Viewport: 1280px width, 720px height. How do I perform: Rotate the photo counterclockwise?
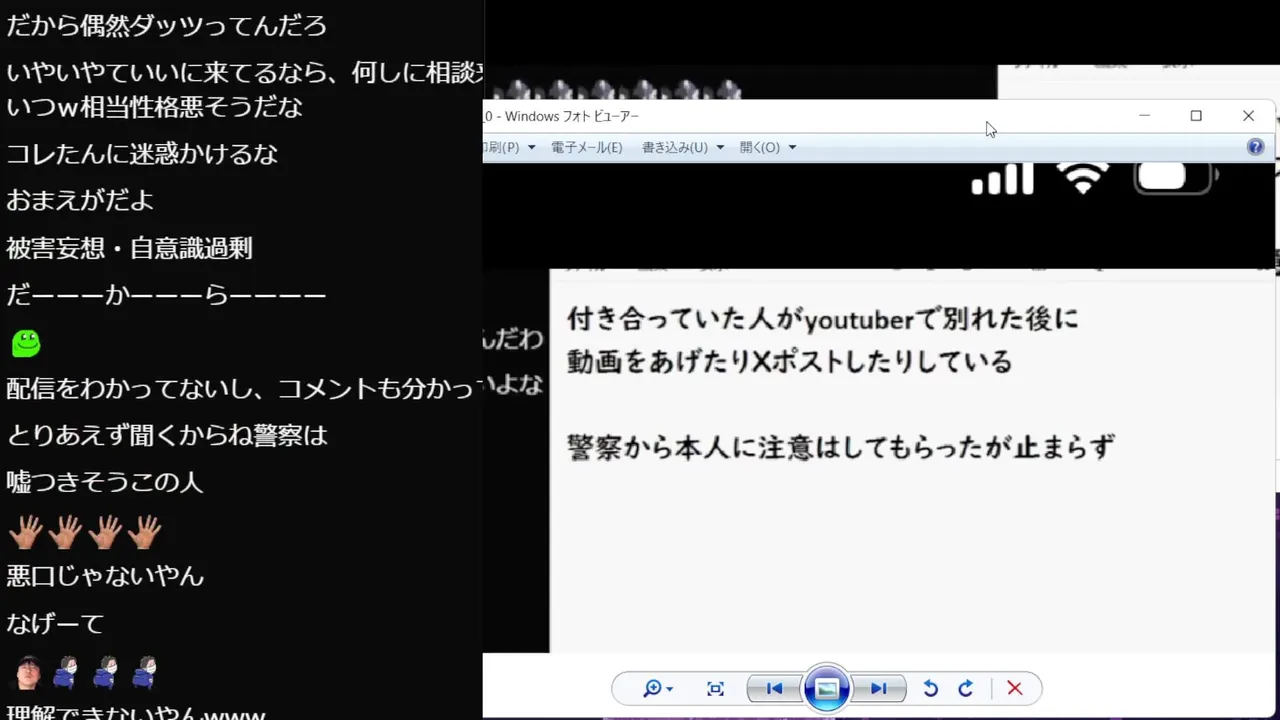pos(930,688)
